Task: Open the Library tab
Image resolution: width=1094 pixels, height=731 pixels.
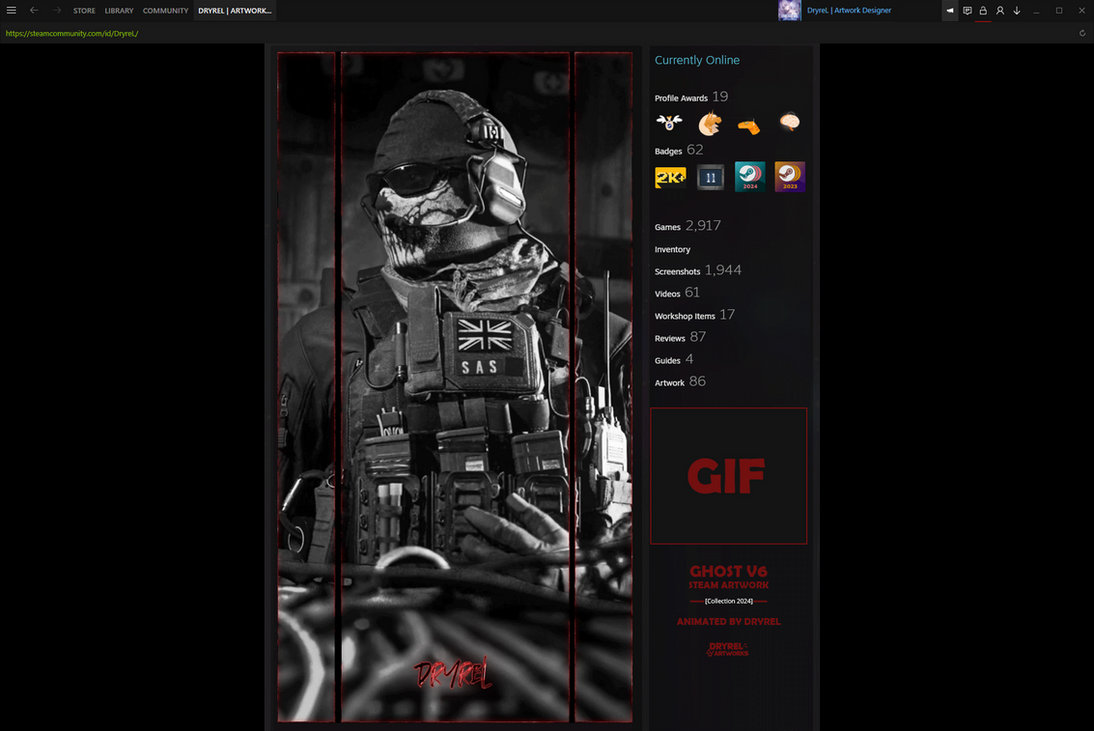Action: point(119,10)
